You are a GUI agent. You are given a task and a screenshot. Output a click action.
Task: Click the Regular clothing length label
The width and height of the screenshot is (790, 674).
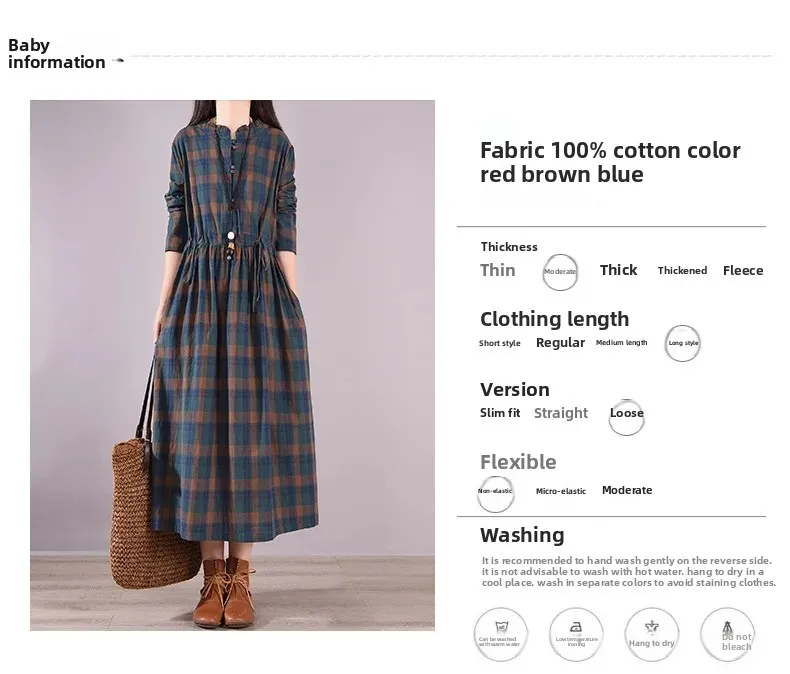tap(560, 343)
